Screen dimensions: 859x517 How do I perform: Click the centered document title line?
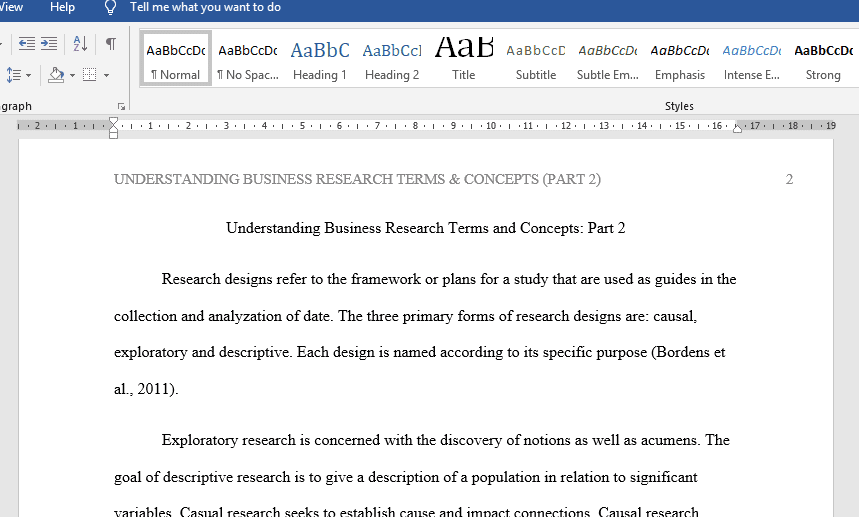coord(426,228)
